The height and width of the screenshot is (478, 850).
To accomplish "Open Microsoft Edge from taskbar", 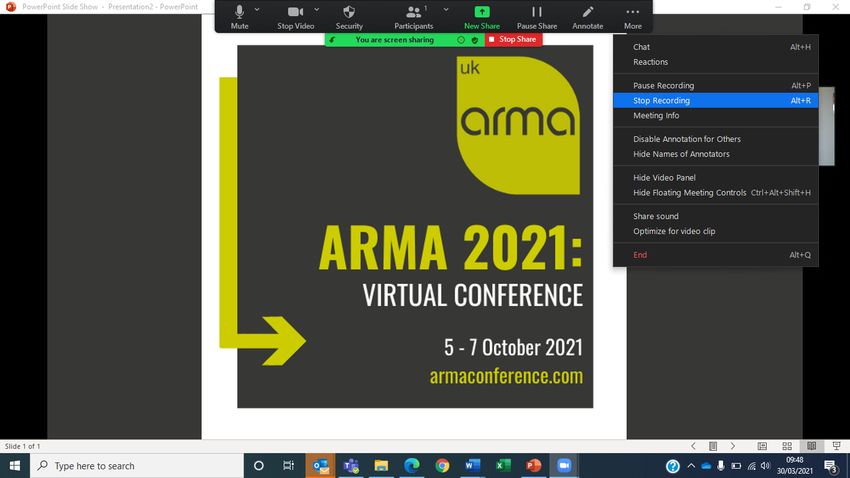I will tap(412, 466).
